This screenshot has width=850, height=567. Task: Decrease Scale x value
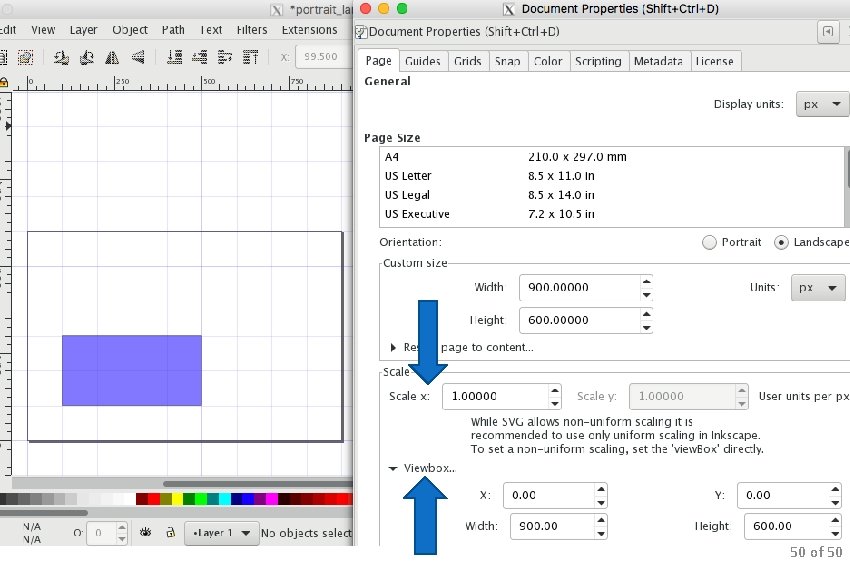[x=555, y=403]
